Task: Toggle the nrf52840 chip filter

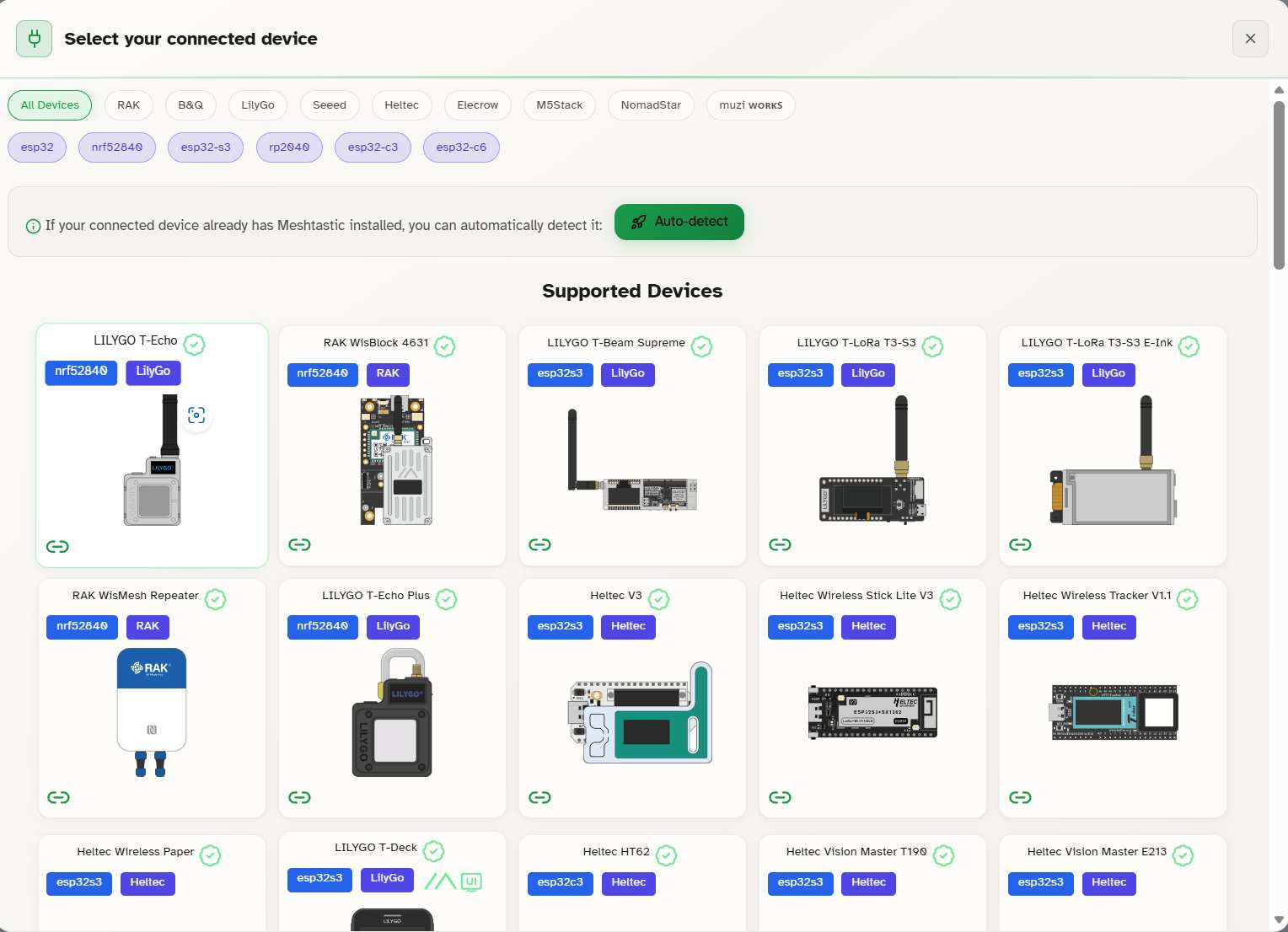Action: tap(116, 147)
